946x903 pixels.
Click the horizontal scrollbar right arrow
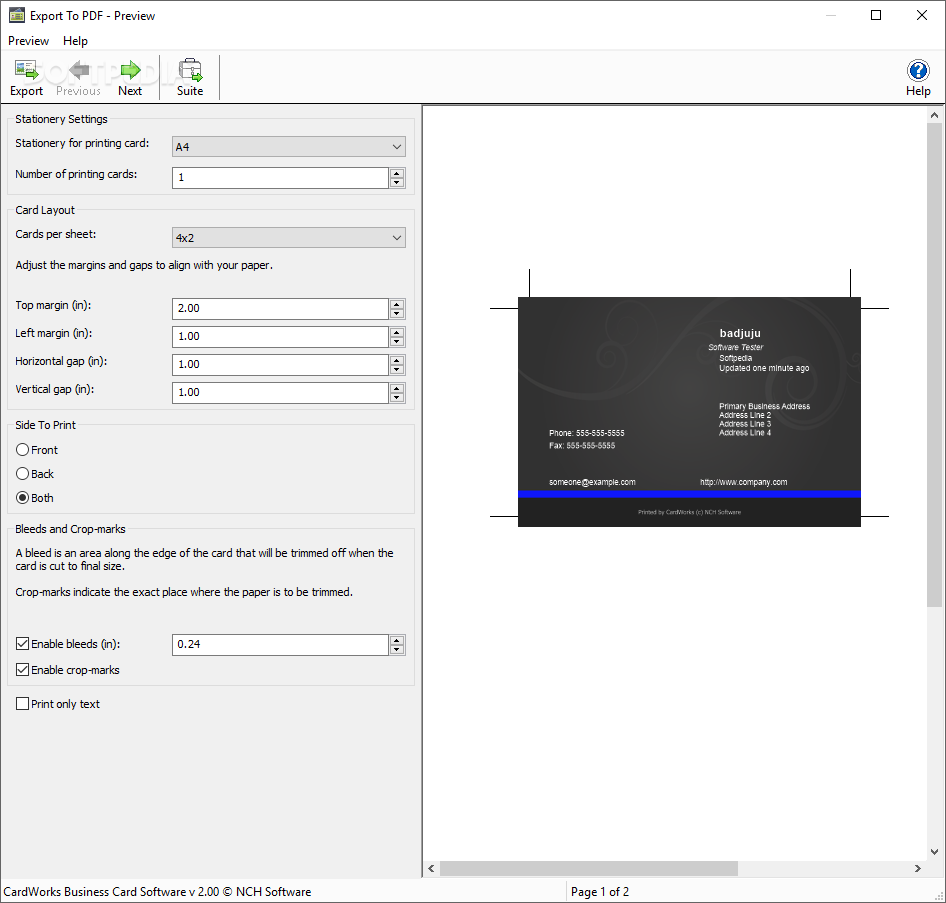[x=918, y=869]
